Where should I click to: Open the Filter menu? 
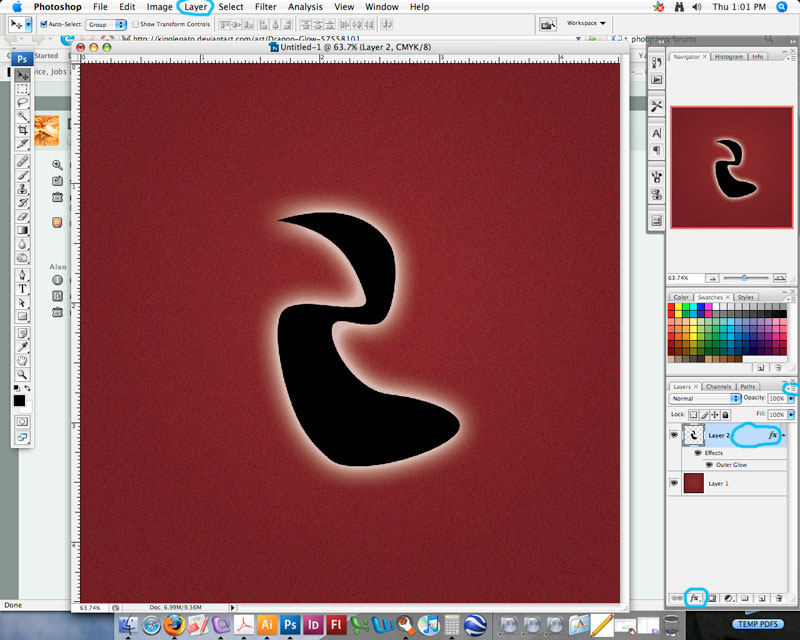point(265,7)
